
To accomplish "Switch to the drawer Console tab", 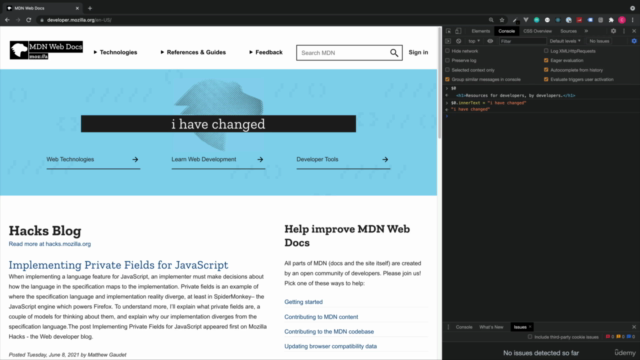I will pyautogui.click(x=464, y=327).
